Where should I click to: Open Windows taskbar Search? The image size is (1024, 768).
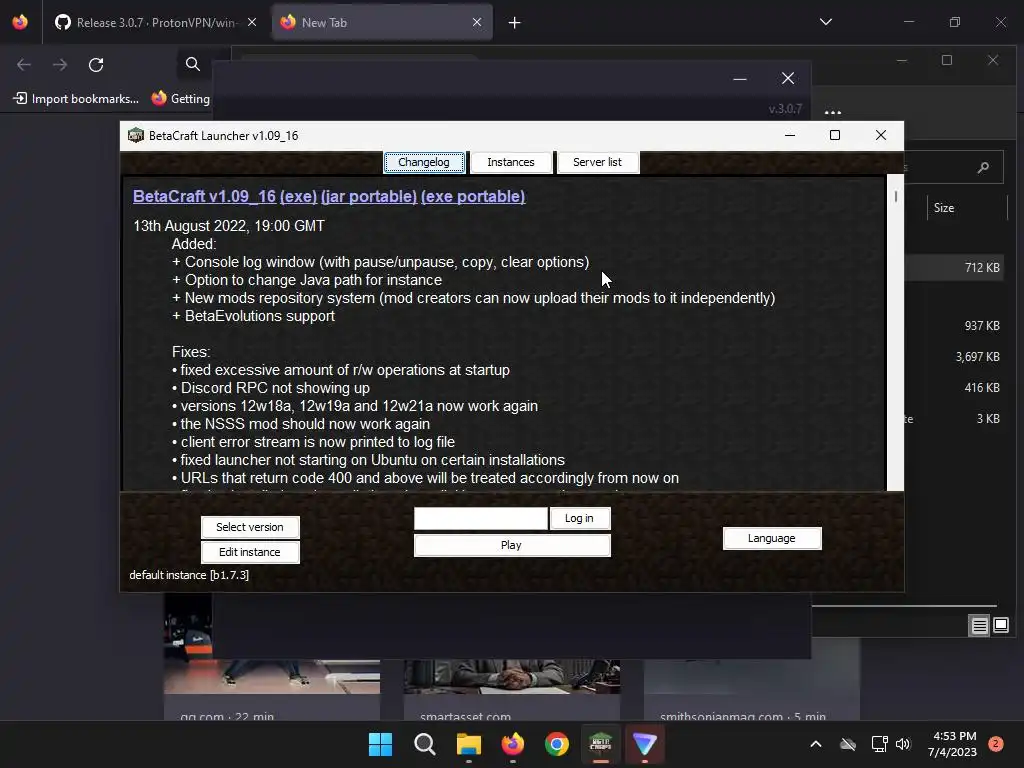tap(424, 744)
